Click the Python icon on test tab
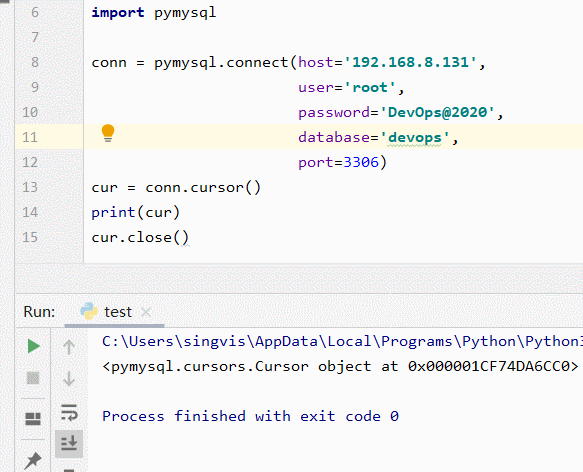This screenshot has width=583, height=472. click(89, 311)
